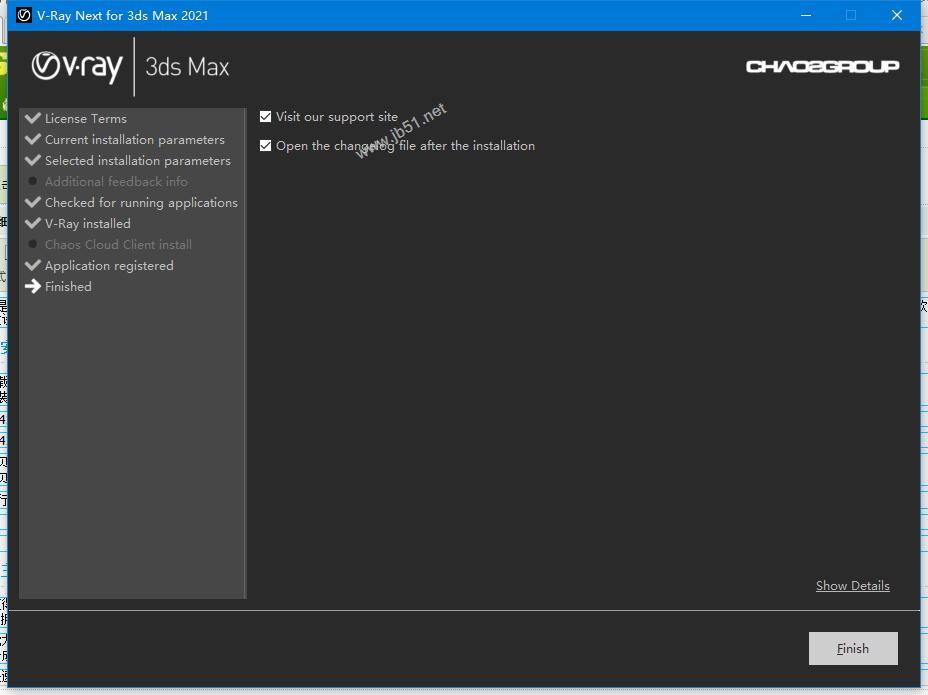The height and width of the screenshot is (695, 928).
Task: Disable Open the changelog file checkbox
Action: 265,146
